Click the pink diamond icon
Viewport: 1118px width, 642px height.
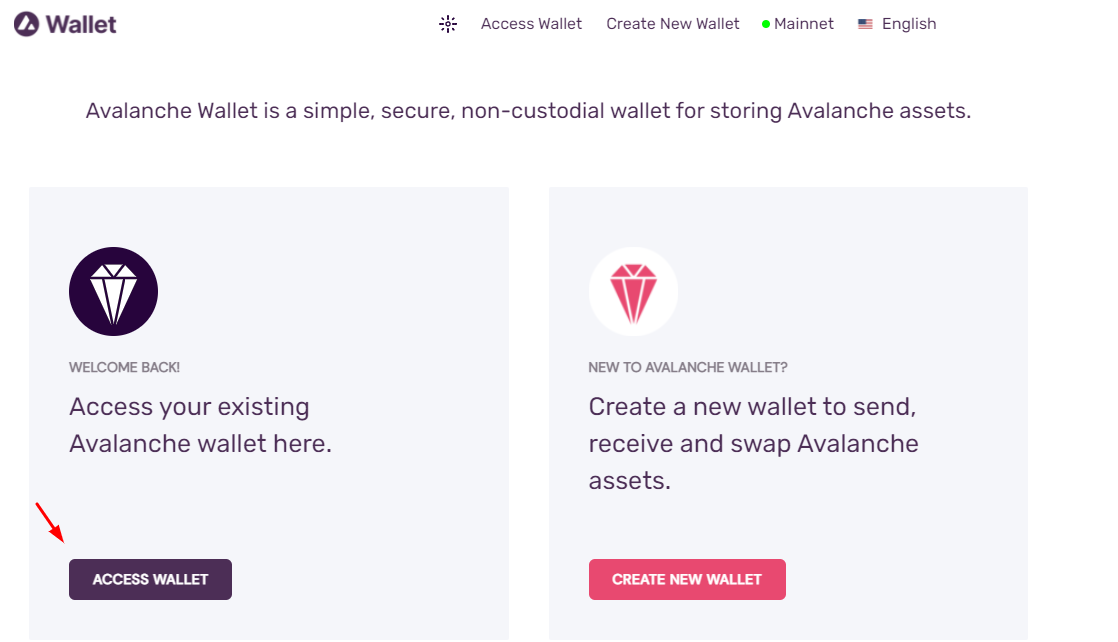point(633,292)
